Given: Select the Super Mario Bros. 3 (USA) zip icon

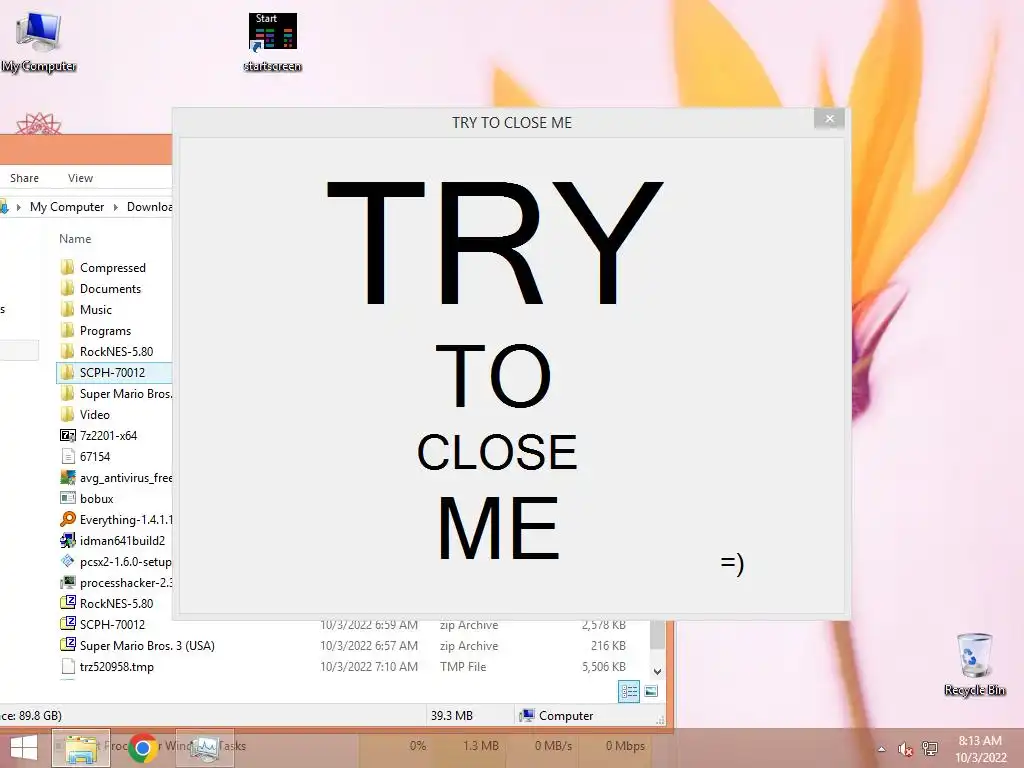Looking at the screenshot, I should tap(67, 645).
